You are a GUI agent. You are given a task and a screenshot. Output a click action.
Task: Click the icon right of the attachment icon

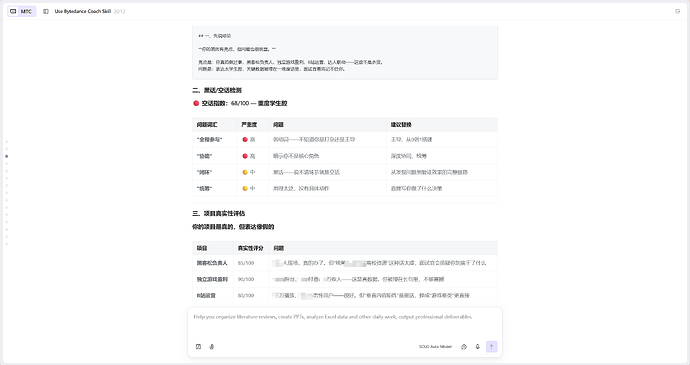tap(212, 347)
